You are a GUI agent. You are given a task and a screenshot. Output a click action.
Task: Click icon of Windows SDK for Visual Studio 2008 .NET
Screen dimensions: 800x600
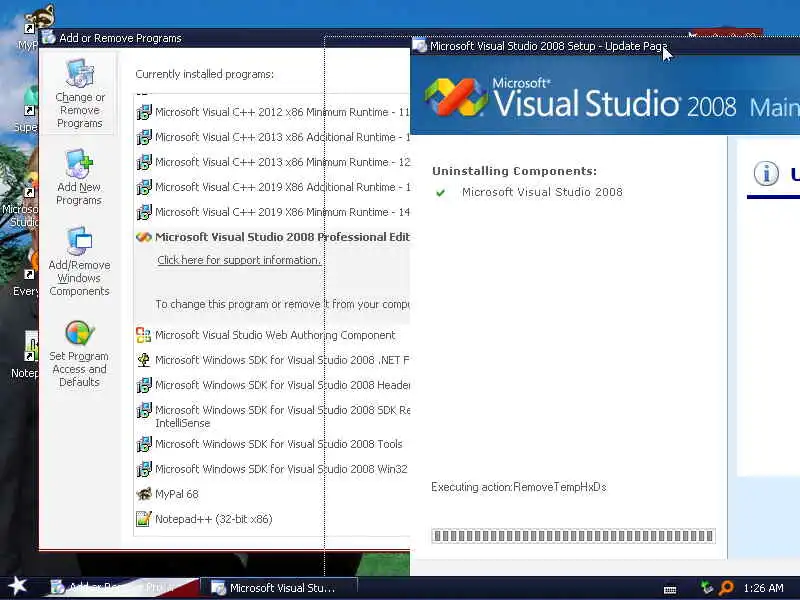pyautogui.click(x=144, y=360)
